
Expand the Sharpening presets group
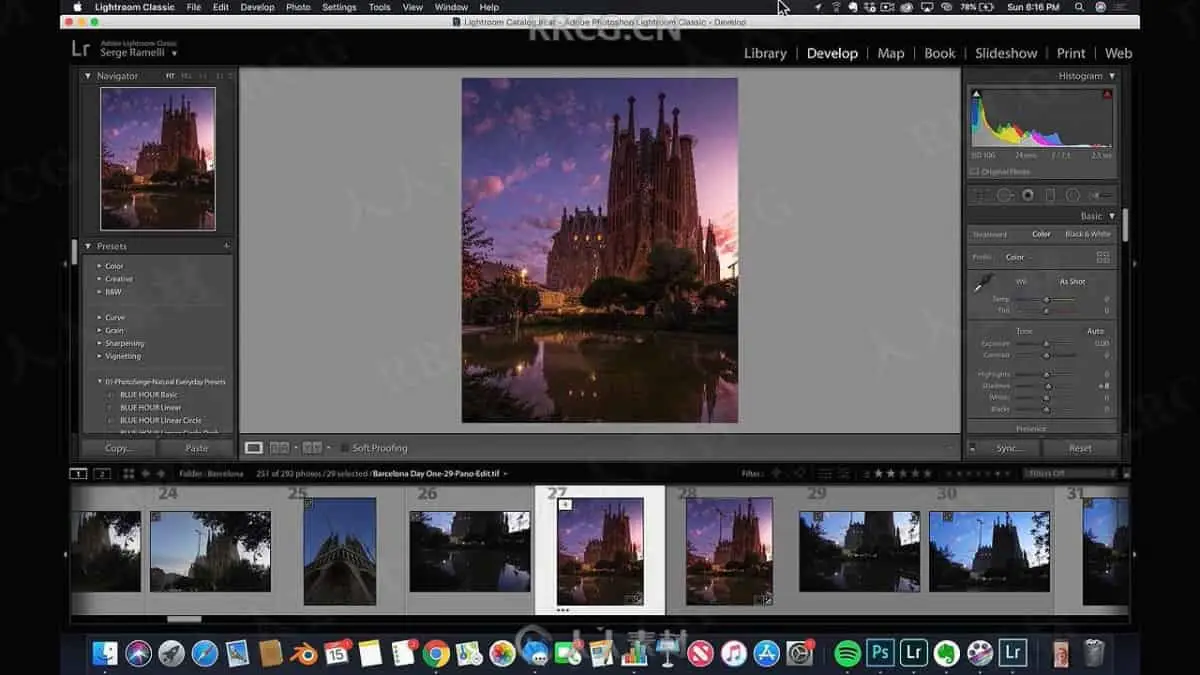tap(99, 343)
